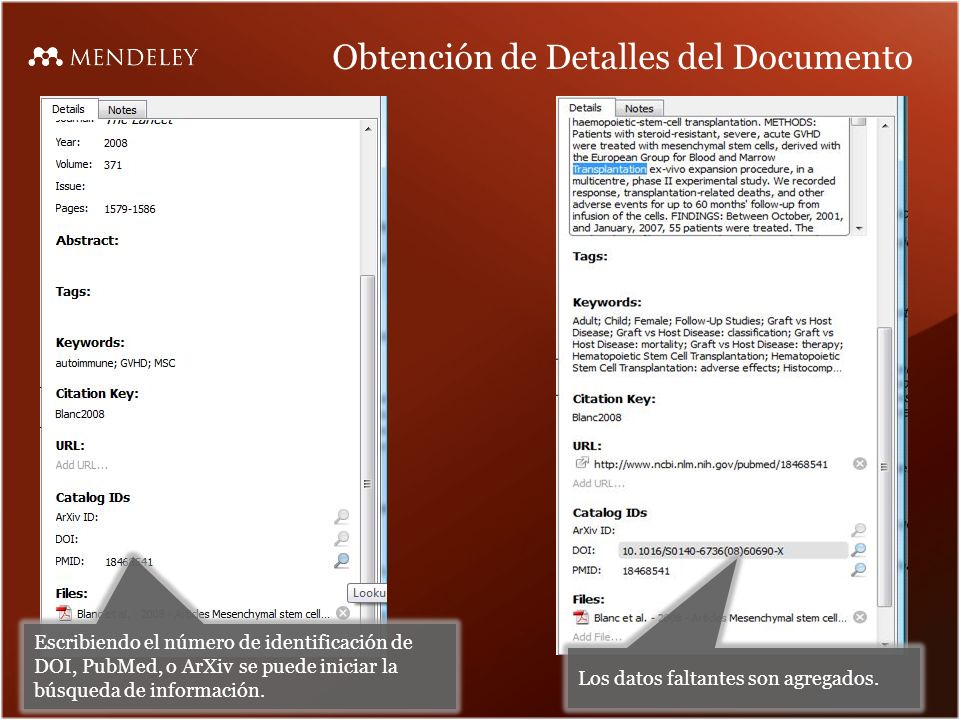
Task: Click the abstract box scroll down arrow
Action: click(859, 228)
